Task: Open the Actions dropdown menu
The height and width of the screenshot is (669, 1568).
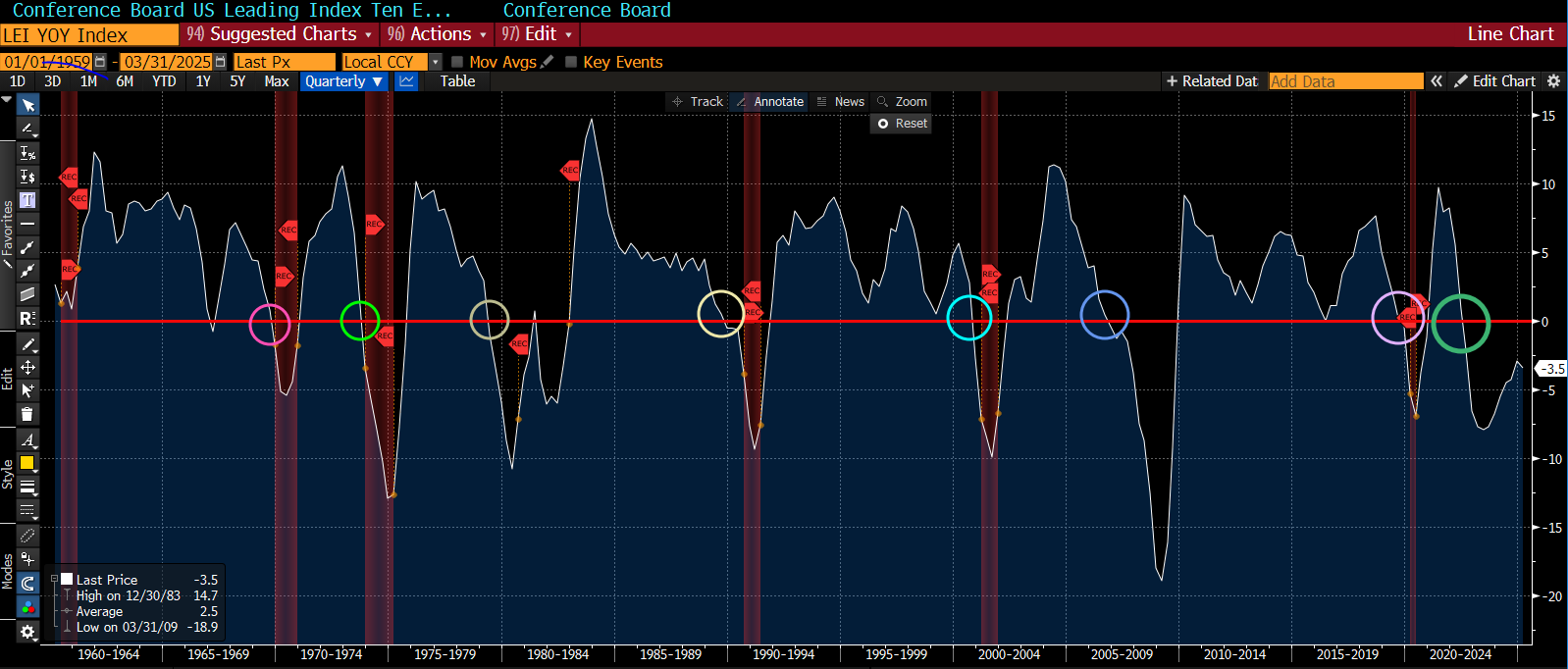Action: 436,34
